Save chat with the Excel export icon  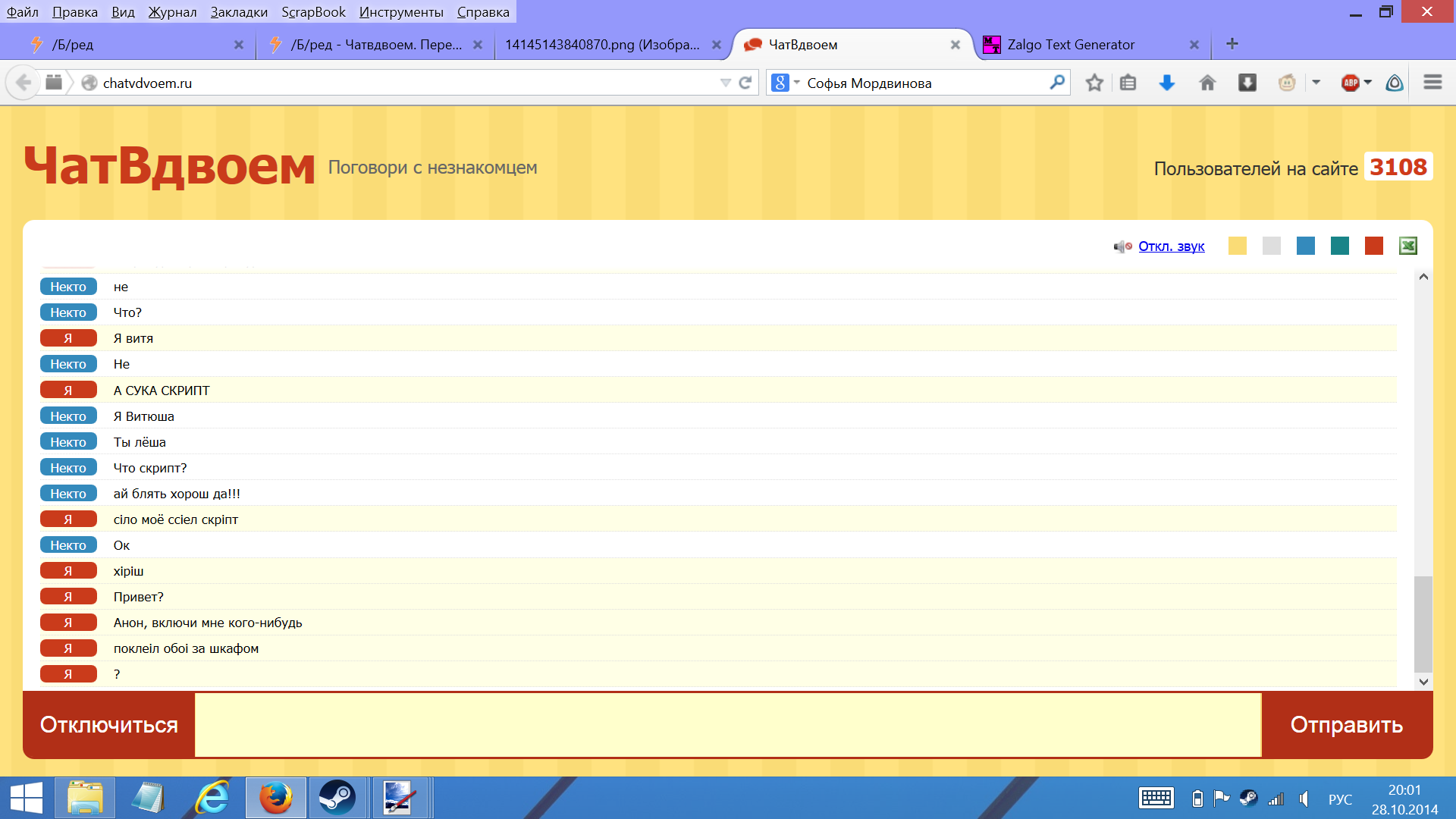1408,246
